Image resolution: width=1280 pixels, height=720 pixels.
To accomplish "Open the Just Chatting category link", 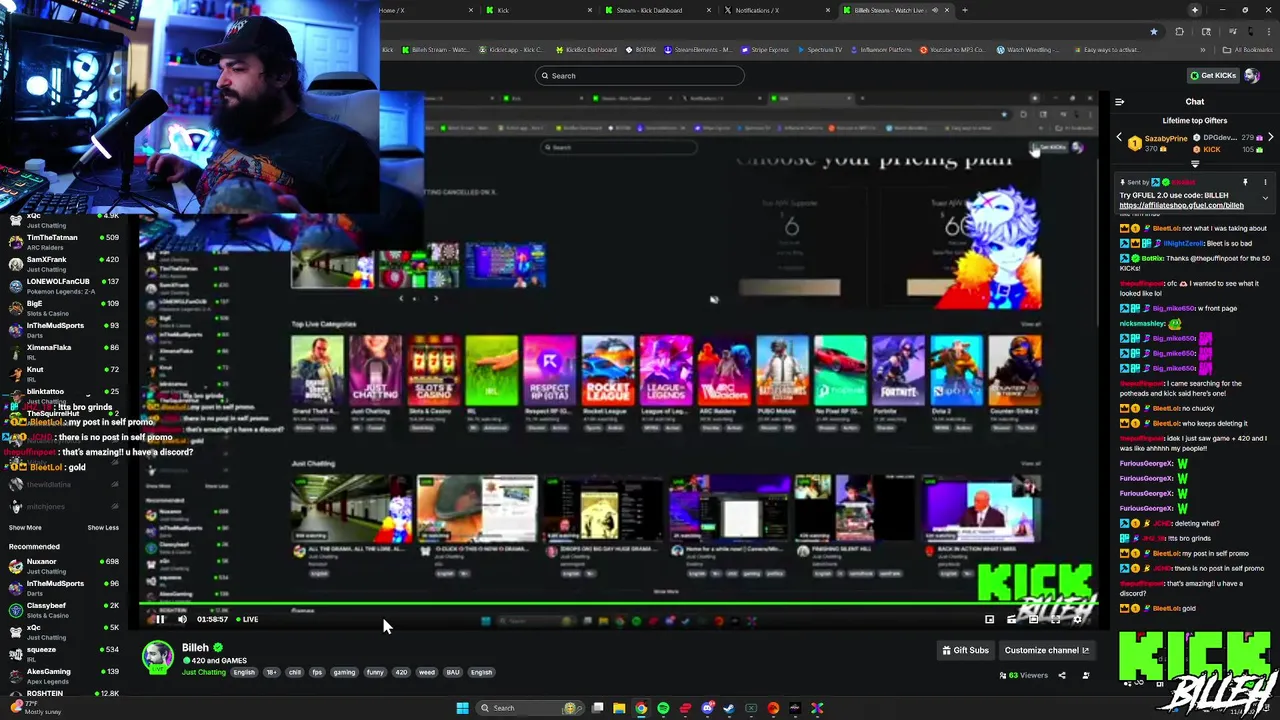I will [x=204, y=672].
